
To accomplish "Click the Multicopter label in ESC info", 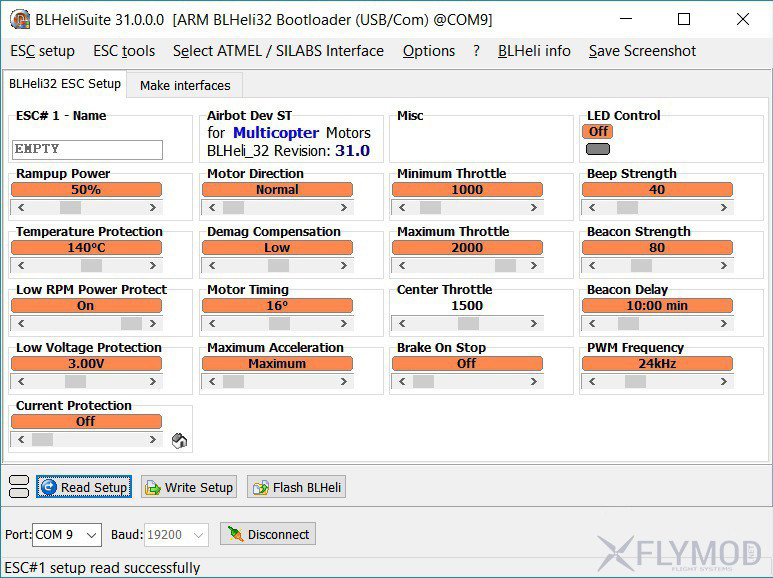I will [276, 133].
